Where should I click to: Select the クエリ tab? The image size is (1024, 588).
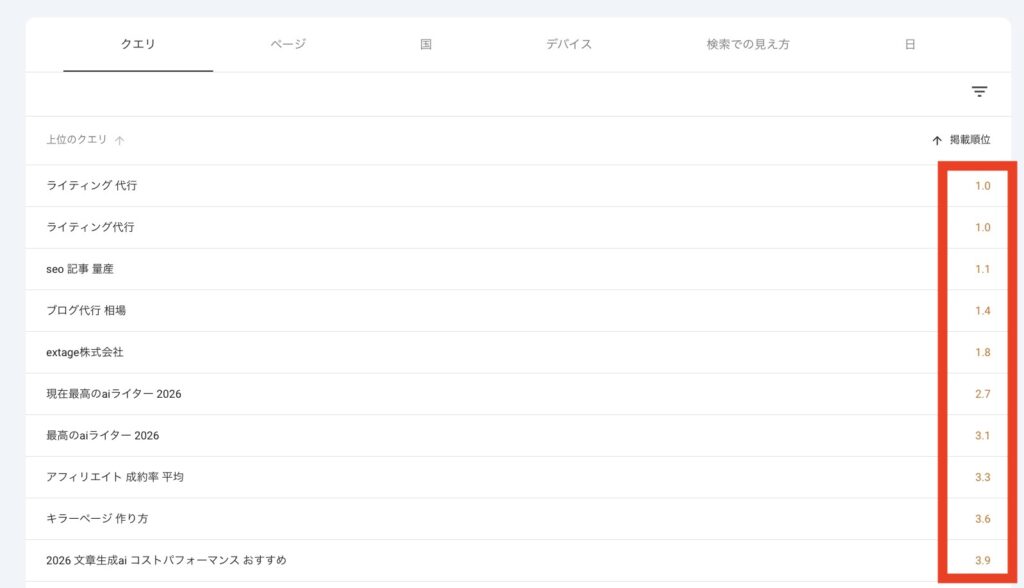[138, 43]
